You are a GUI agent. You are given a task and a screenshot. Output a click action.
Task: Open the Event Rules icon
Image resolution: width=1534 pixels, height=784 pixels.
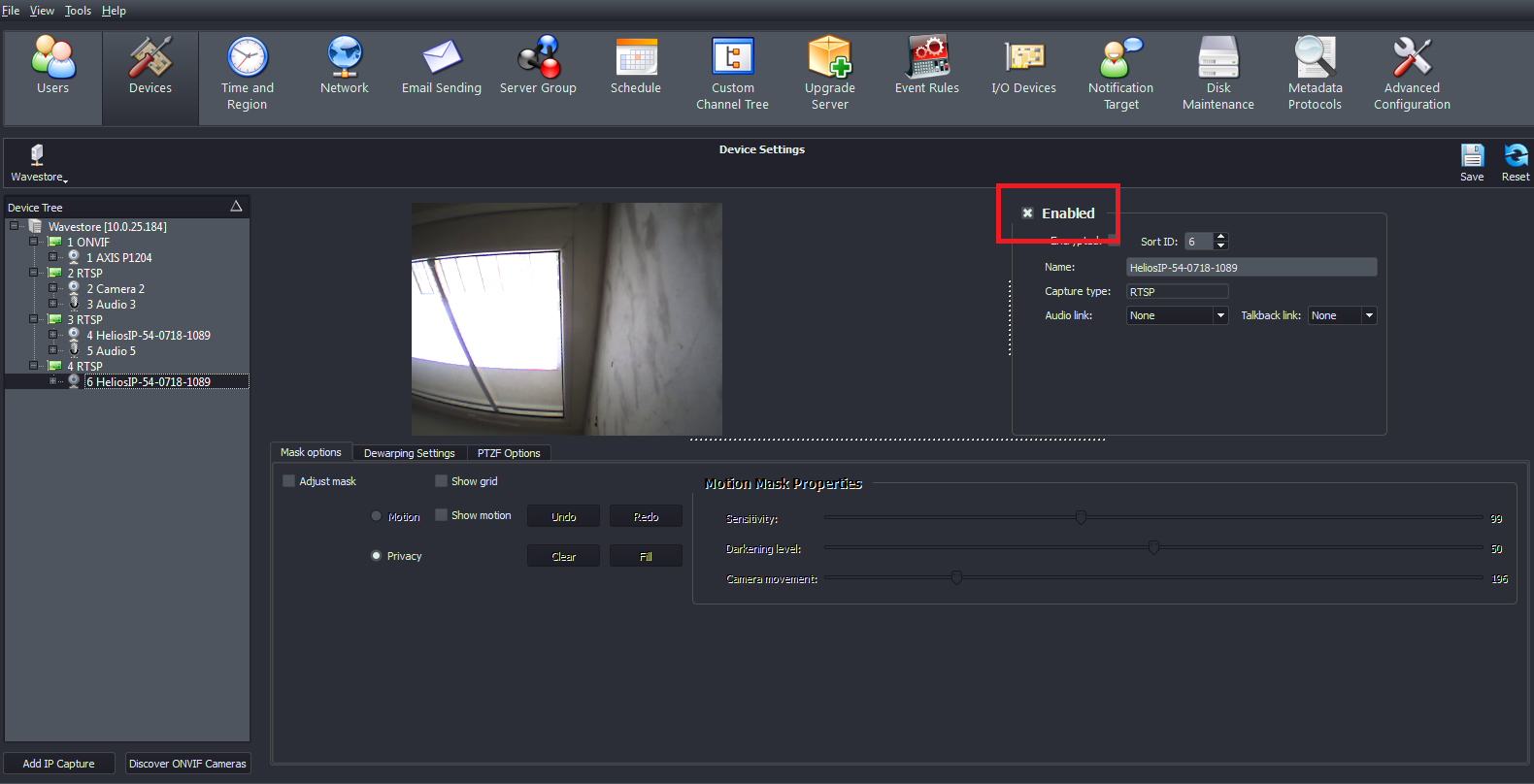[x=927, y=66]
